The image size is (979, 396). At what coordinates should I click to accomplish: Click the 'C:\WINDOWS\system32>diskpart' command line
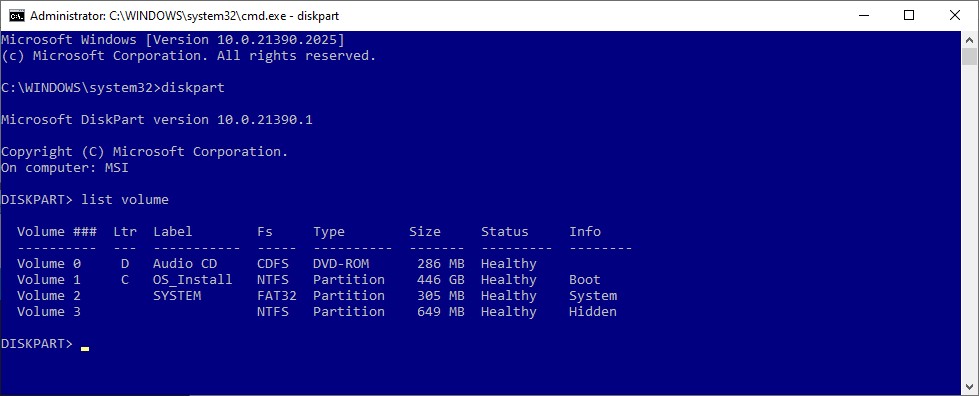coord(113,88)
